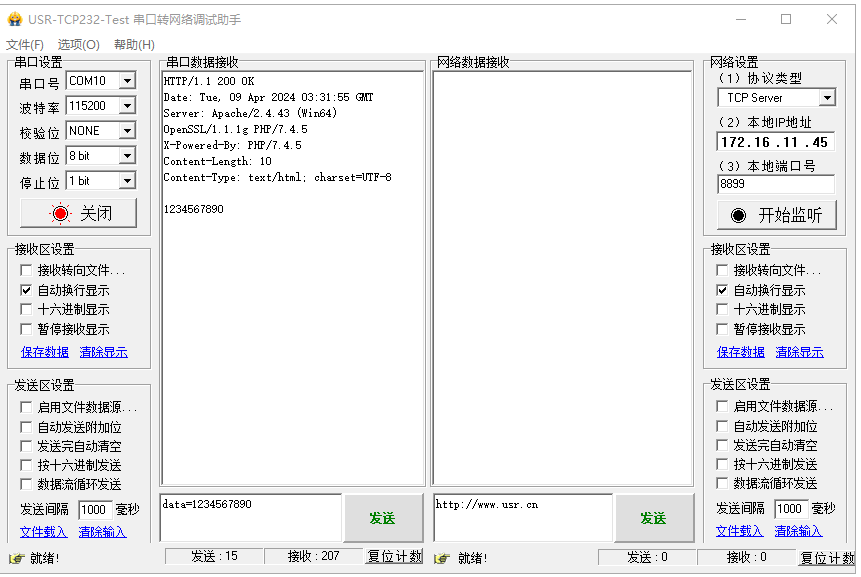Open the 帮助(H) menu
The image size is (861, 577).
tap(134, 44)
